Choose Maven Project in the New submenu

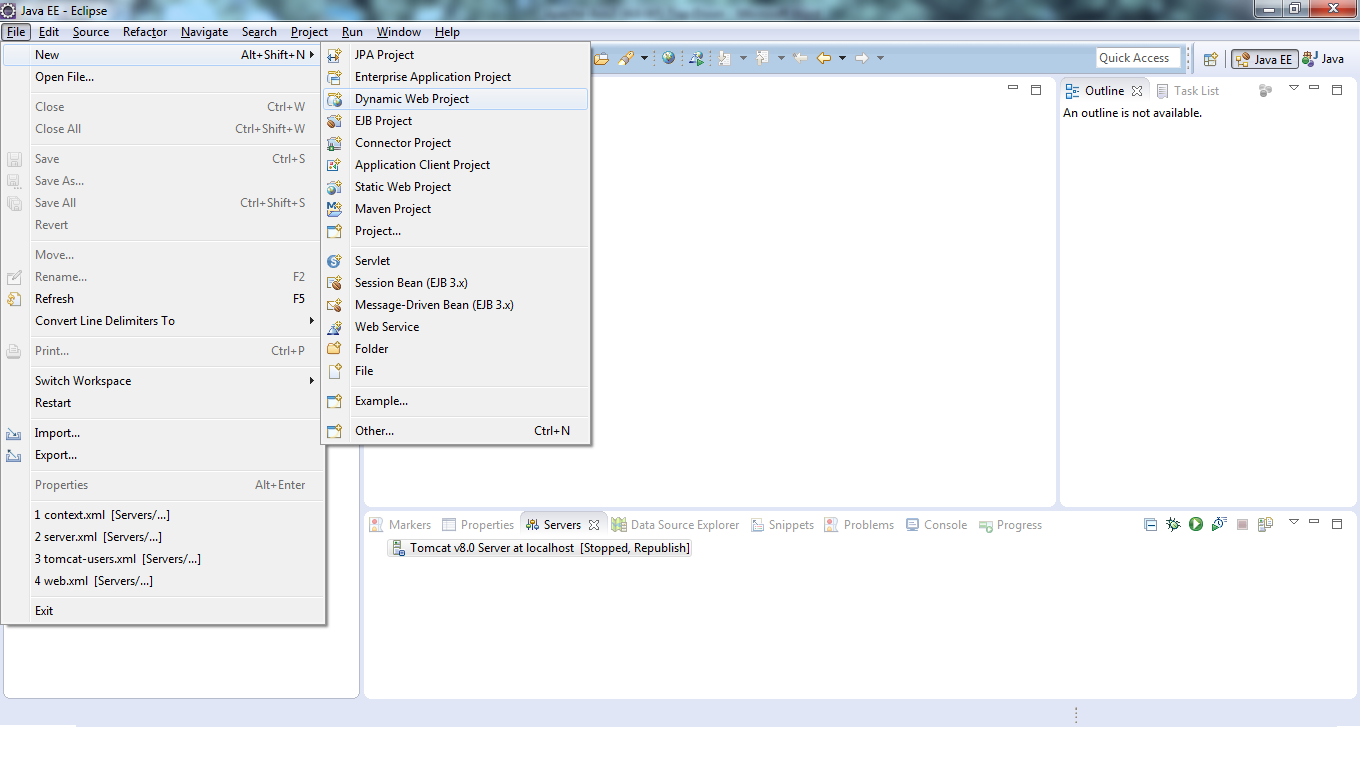[x=393, y=209]
